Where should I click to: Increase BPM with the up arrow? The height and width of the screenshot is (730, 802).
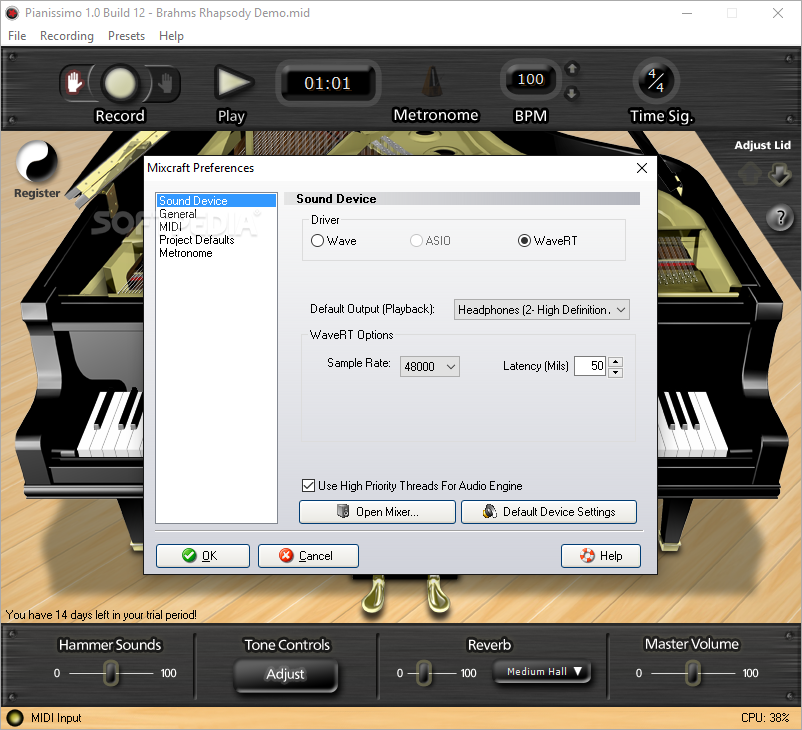tap(572, 68)
